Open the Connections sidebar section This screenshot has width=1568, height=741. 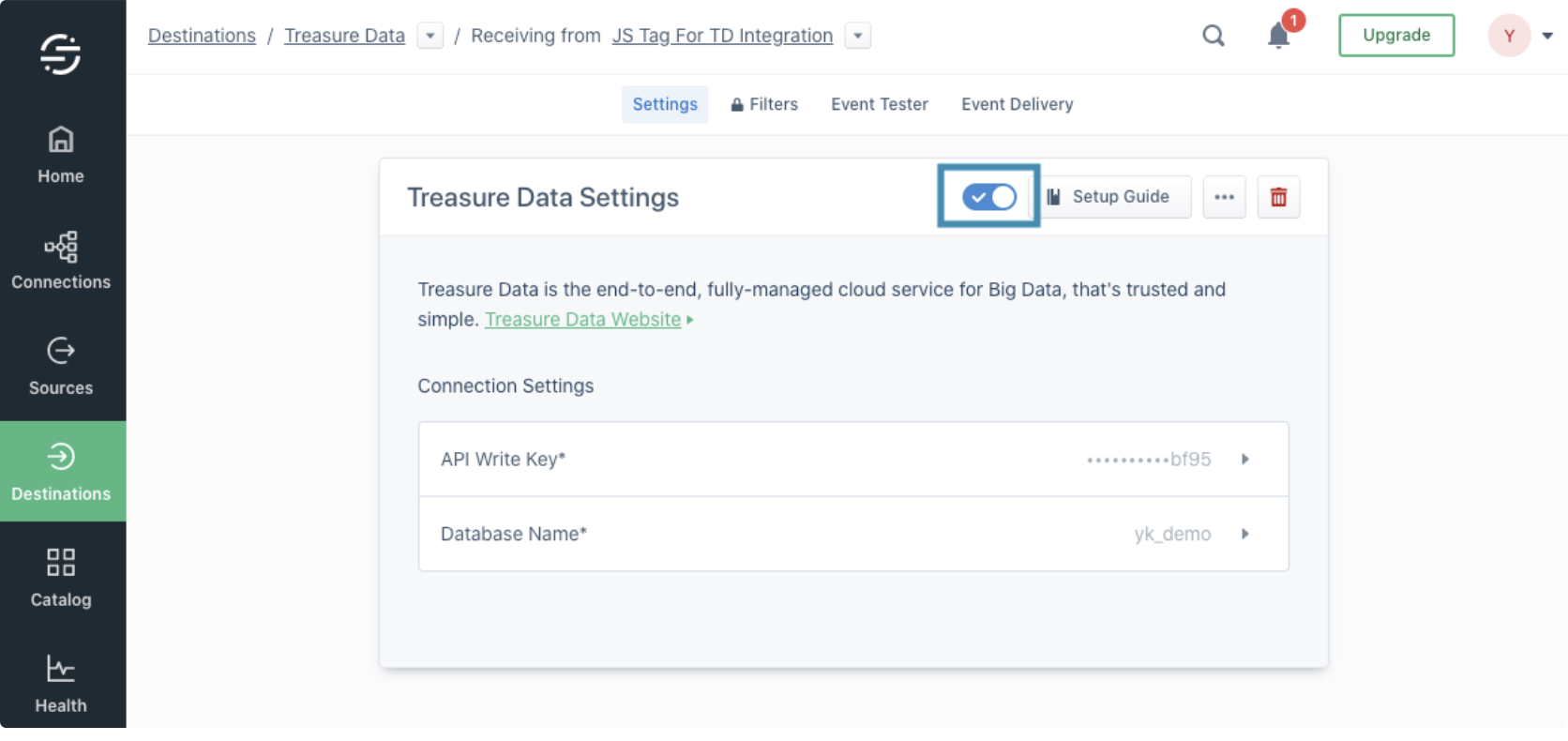[x=61, y=261]
